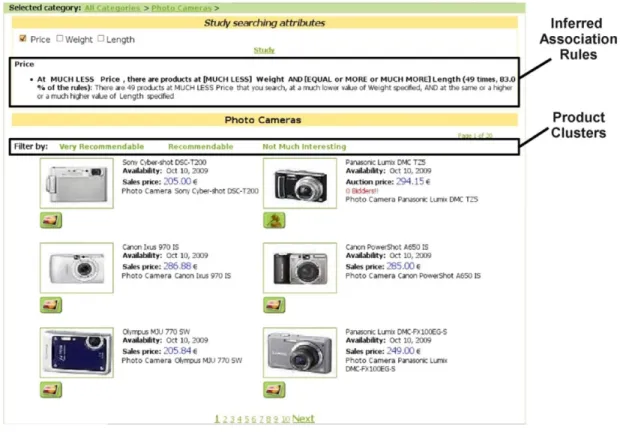Click Panasonic Lumix DMC-FX100EG-S product title

point(396,332)
